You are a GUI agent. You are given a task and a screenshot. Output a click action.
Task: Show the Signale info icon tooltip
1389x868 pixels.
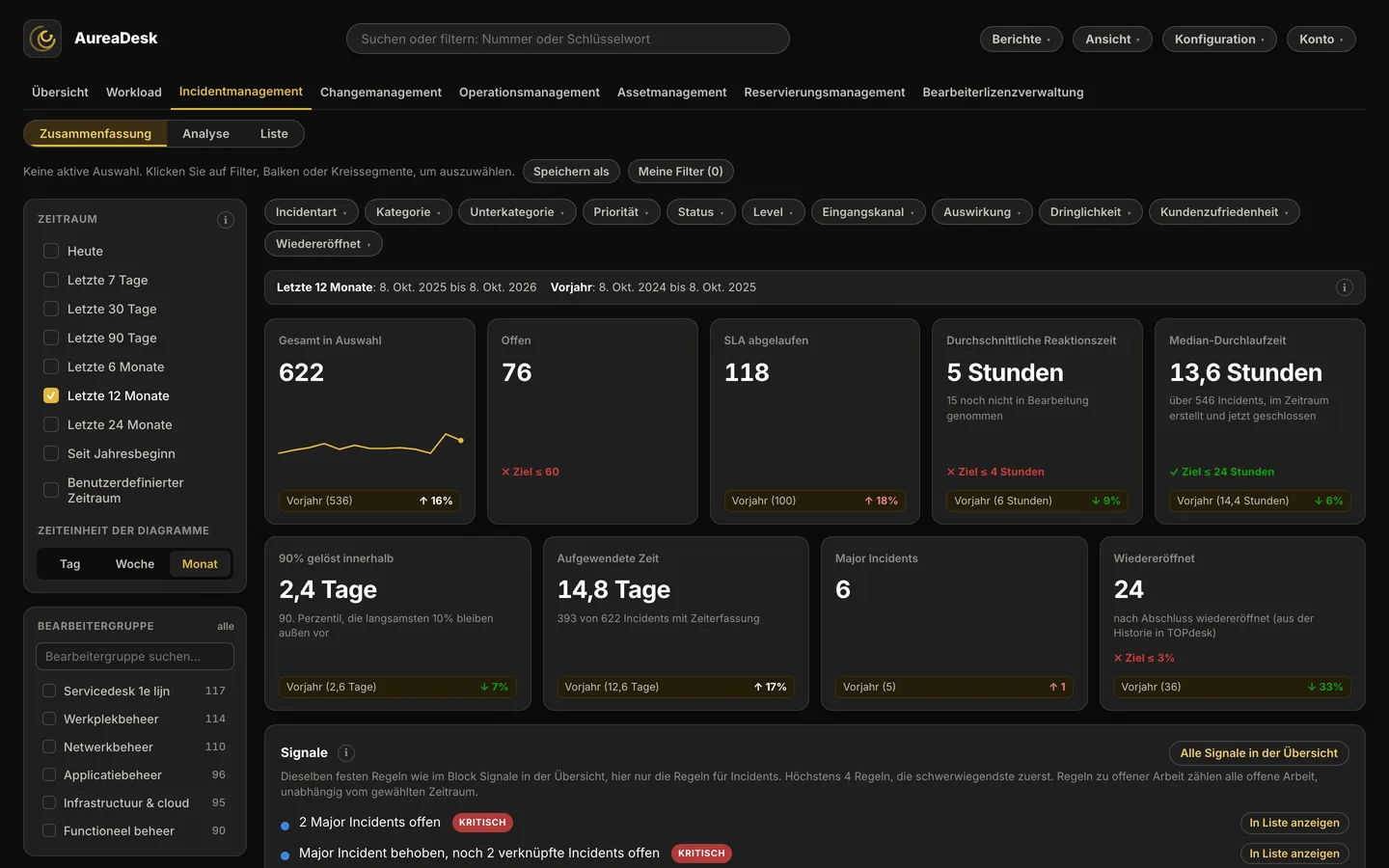point(346,753)
